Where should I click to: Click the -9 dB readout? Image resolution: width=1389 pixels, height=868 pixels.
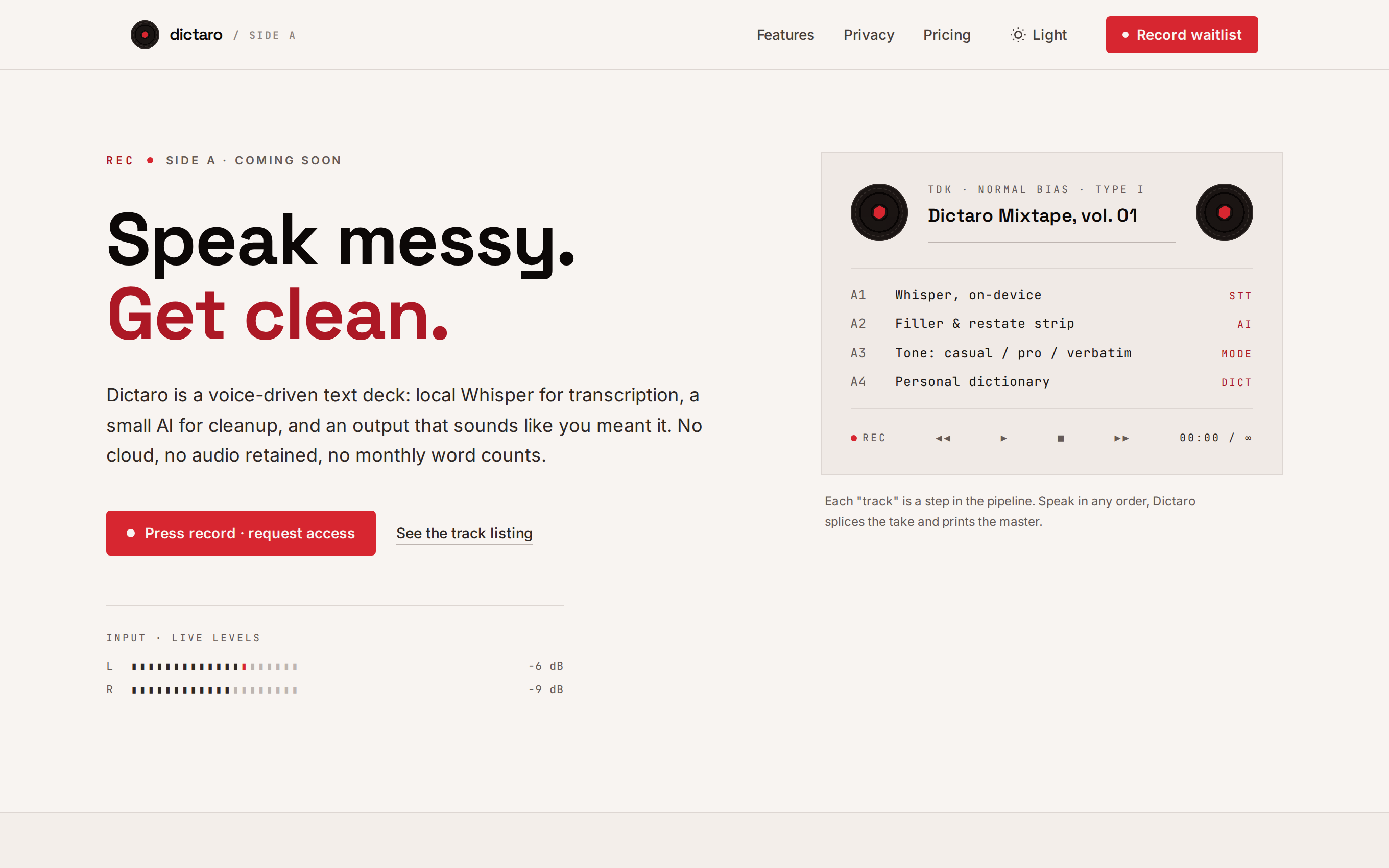click(x=545, y=689)
